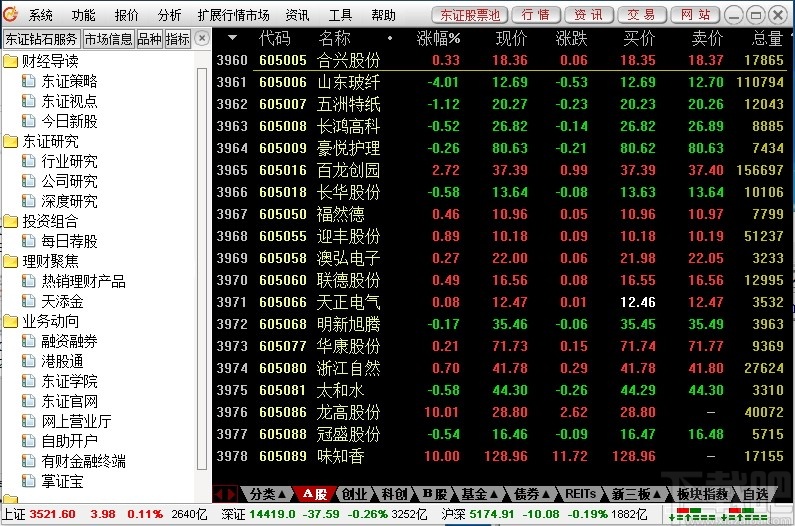Open the 分析 menu

coord(169,15)
